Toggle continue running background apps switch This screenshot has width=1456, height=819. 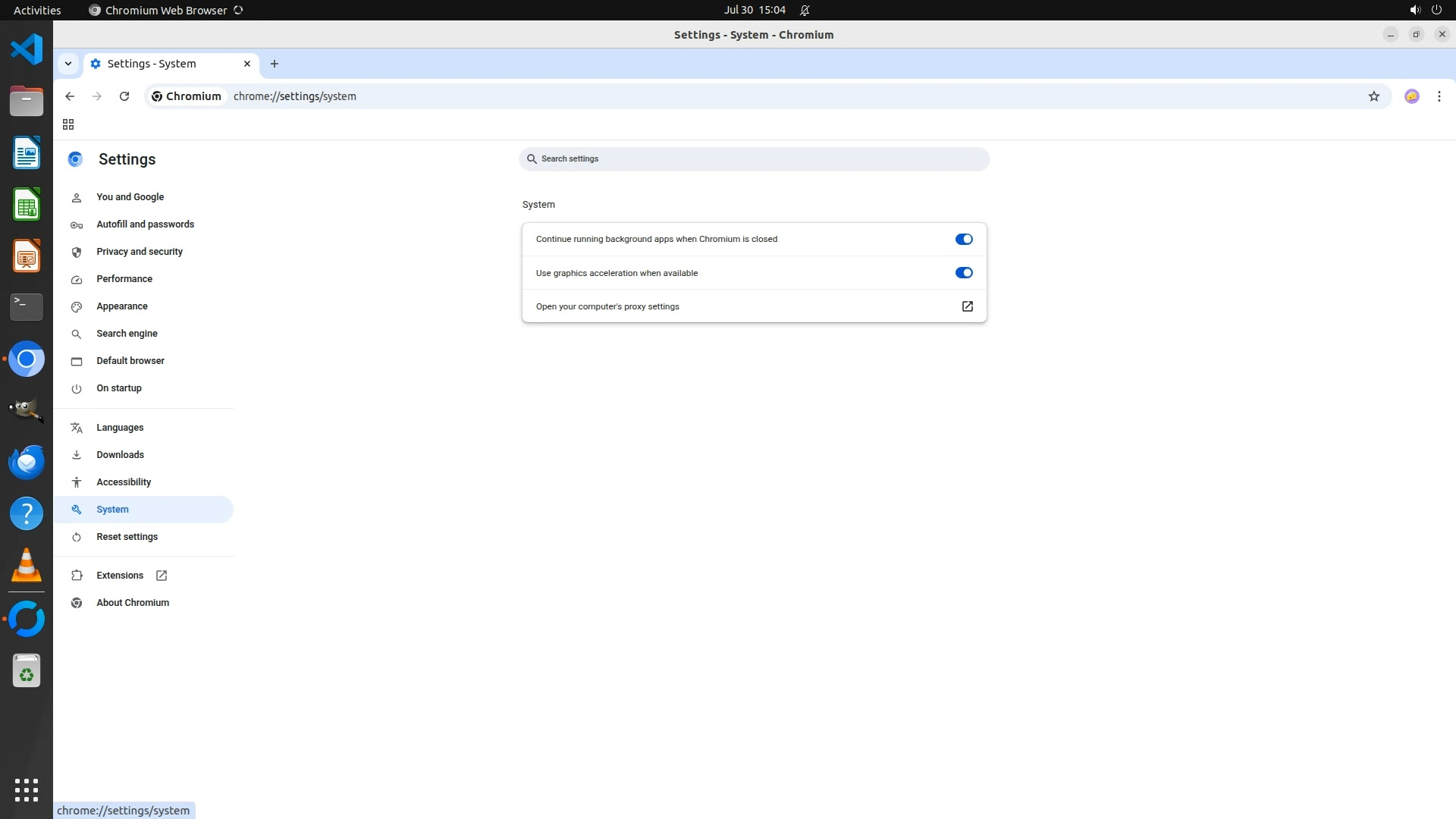pyautogui.click(x=963, y=239)
